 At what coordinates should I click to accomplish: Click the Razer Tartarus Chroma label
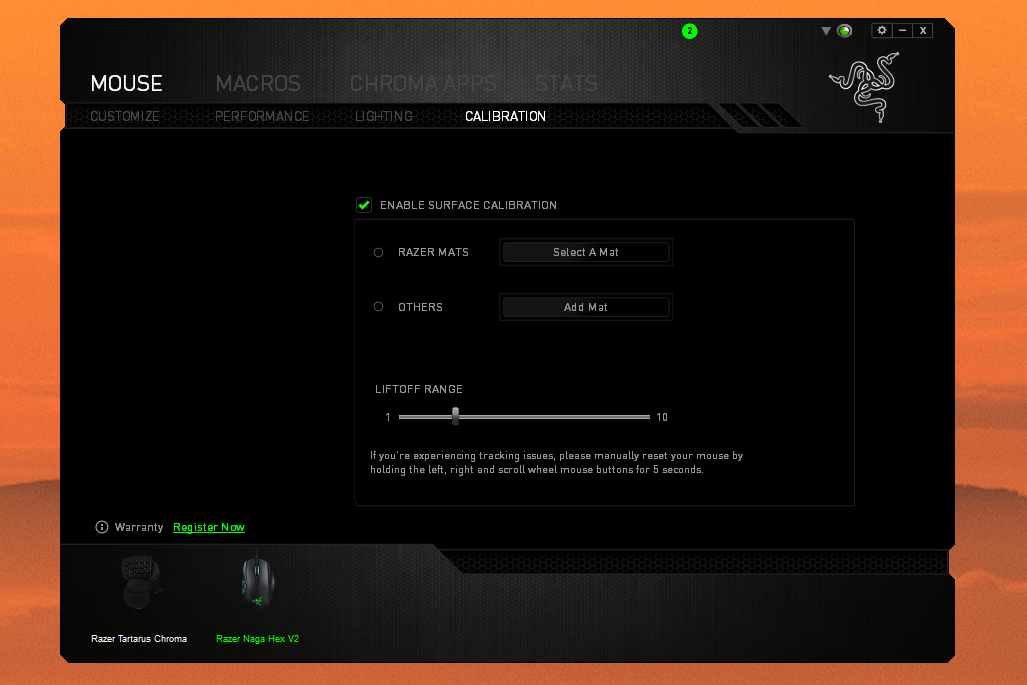tap(139, 639)
